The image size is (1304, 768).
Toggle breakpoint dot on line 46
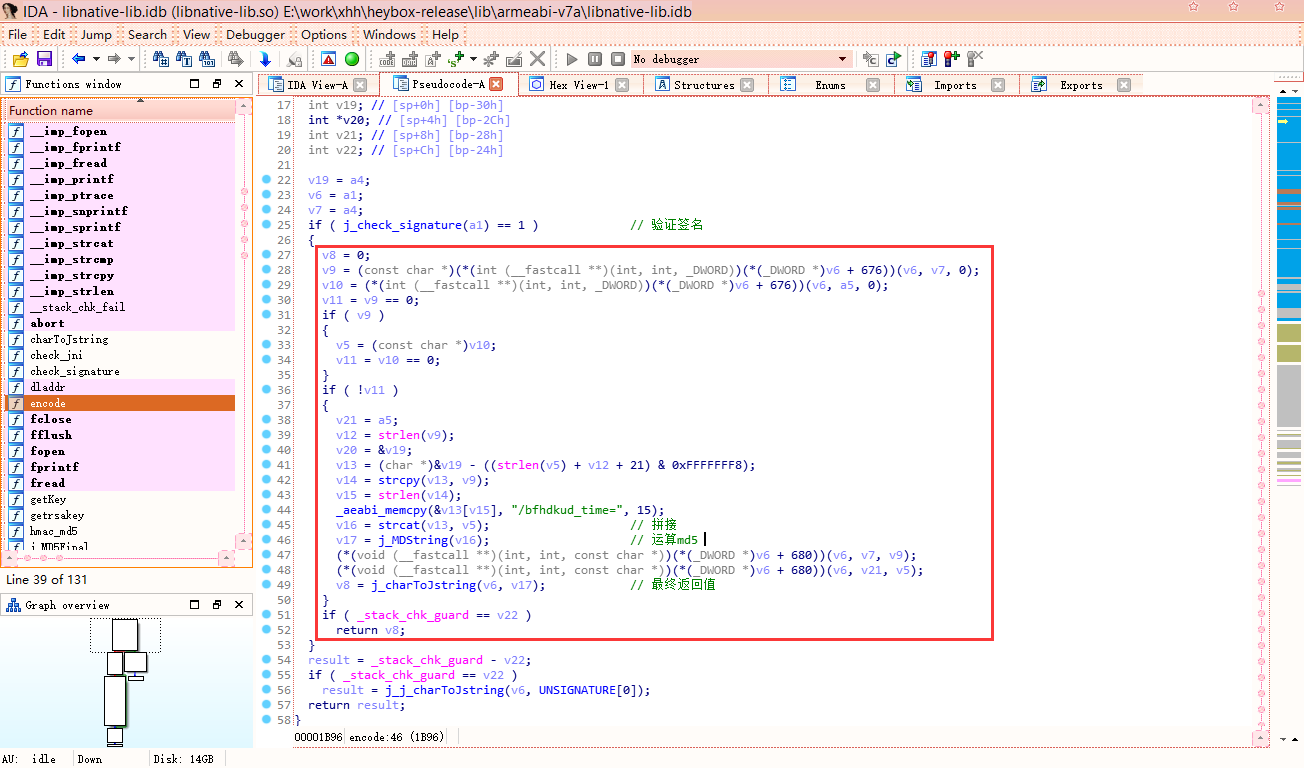click(x=266, y=540)
